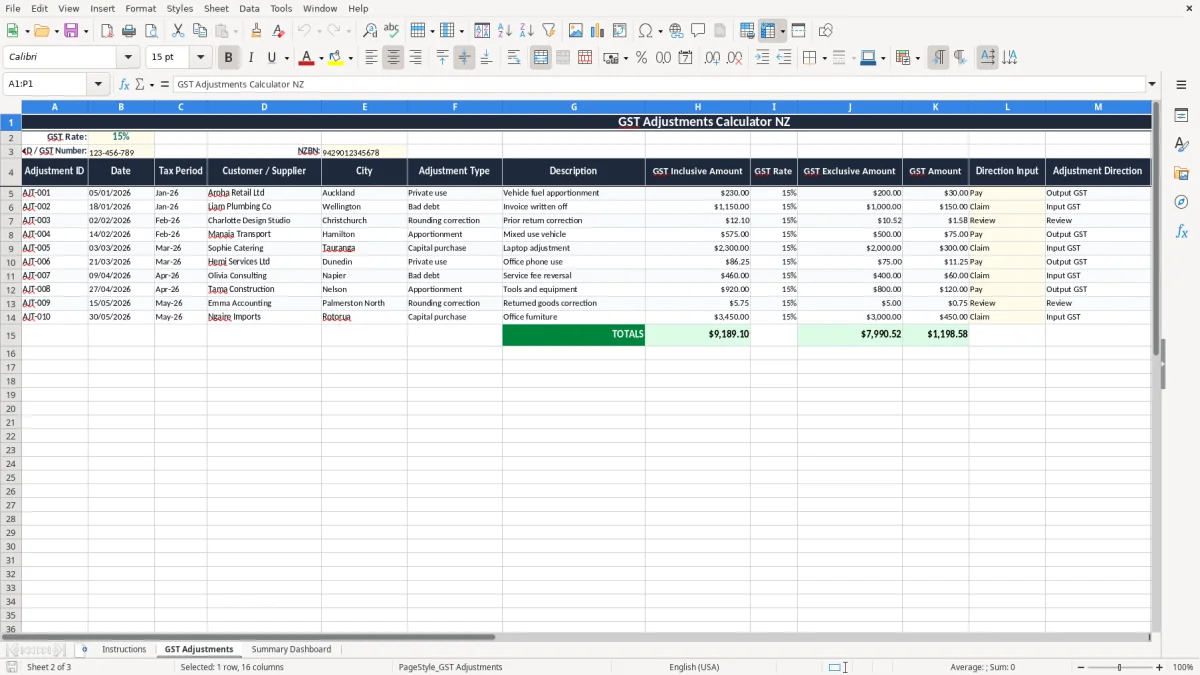Viewport: 1200px width, 675px height.
Task: Open the File menu
Action: click(13, 8)
